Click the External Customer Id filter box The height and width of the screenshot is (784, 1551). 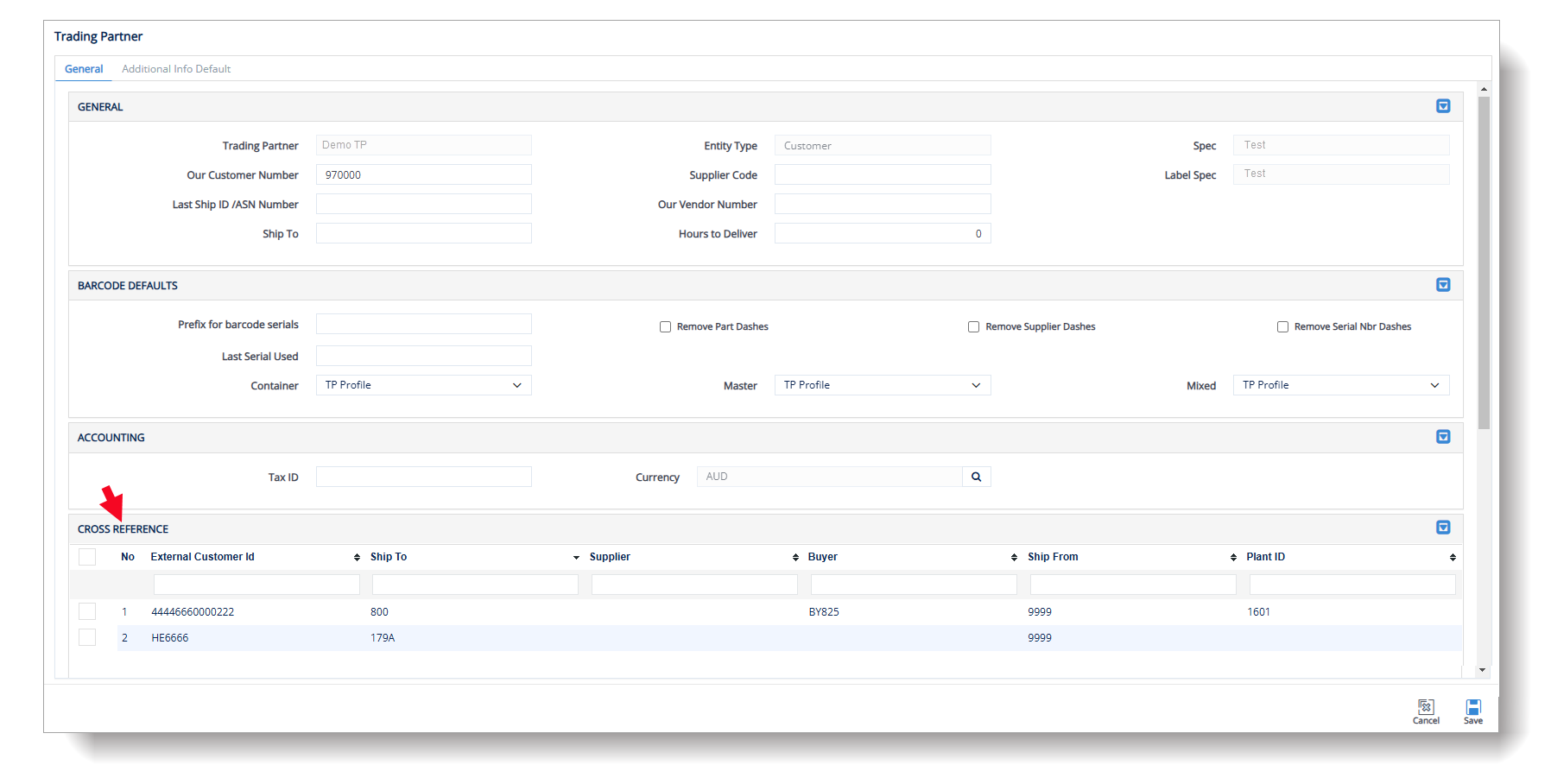pos(256,585)
